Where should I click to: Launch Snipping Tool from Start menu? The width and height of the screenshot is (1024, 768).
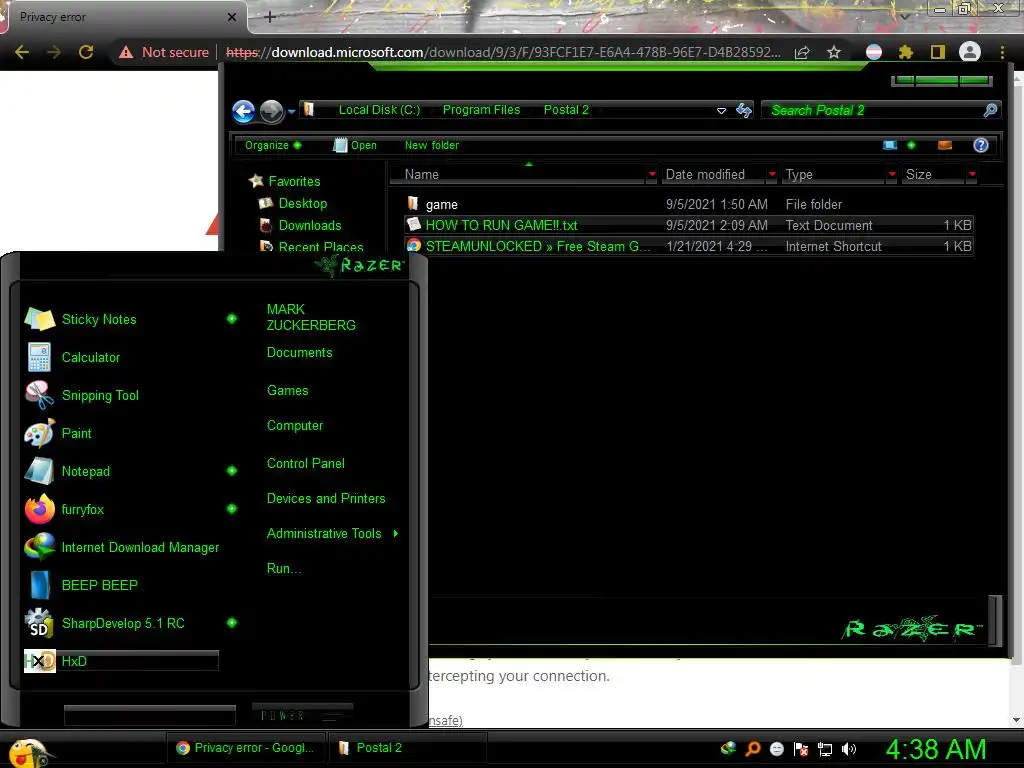pos(121,395)
